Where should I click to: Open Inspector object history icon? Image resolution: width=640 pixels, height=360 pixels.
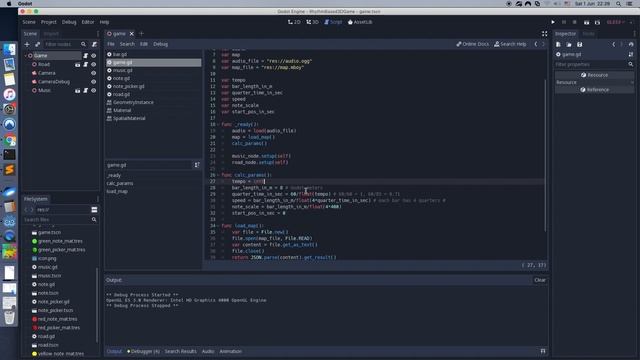pos(631,44)
